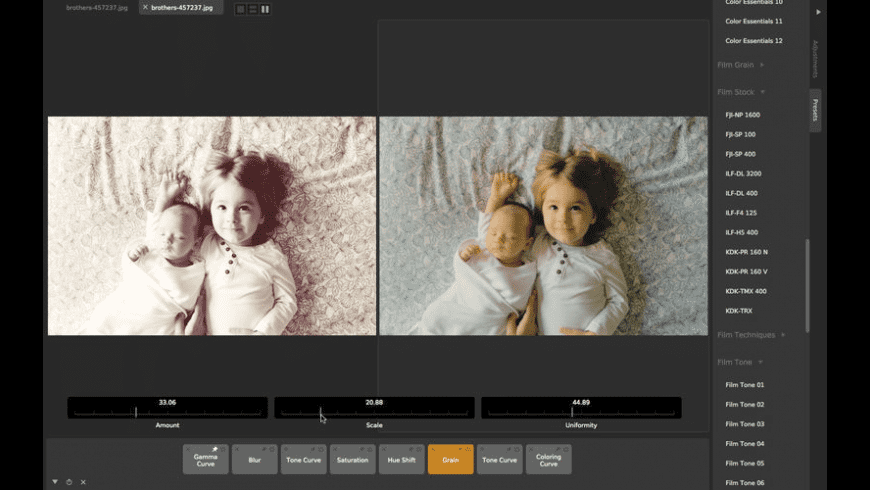Select the Gamma Curve adjustment node
Image resolution: width=870 pixels, height=490 pixels.
tap(205, 460)
